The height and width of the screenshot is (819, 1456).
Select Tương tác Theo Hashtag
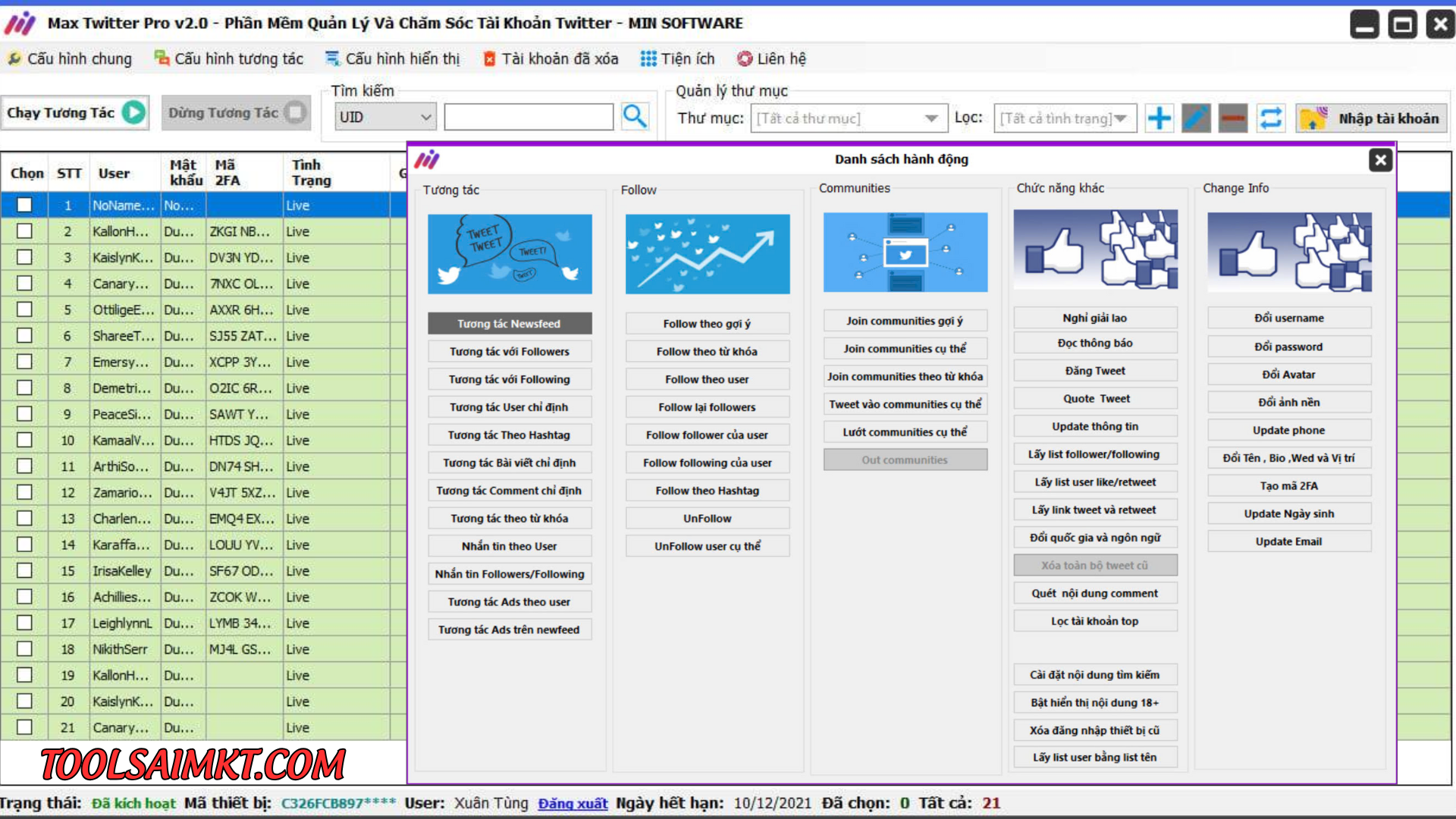510,435
